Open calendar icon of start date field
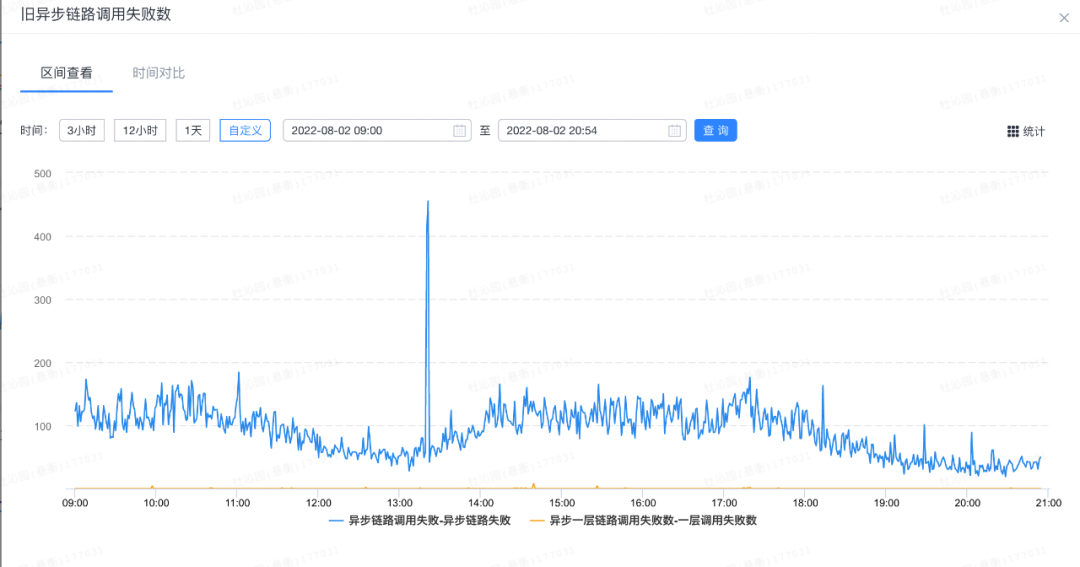The image size is (1080, 567). point(460,131)
